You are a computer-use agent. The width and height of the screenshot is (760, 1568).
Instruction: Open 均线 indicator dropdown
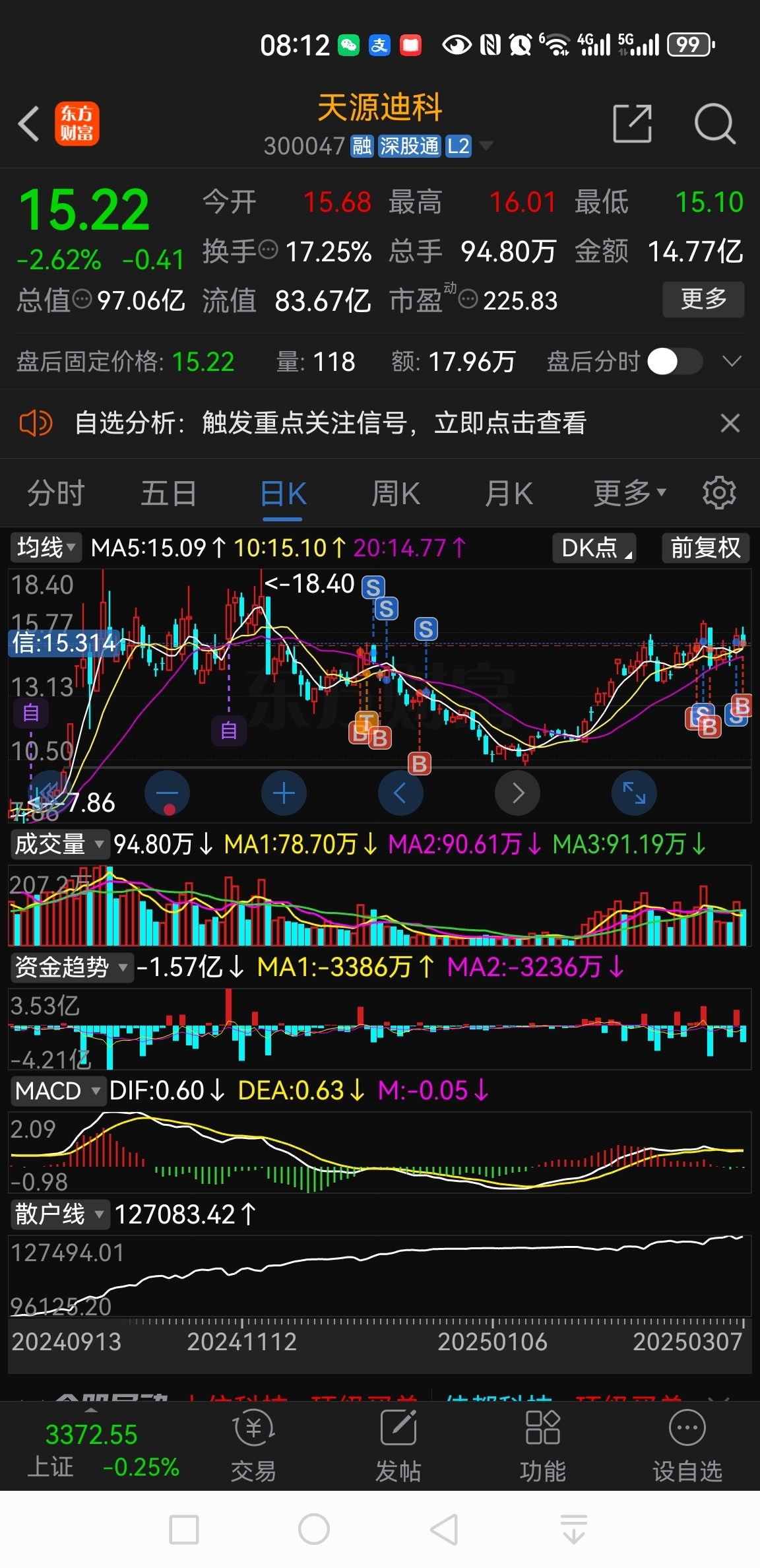(x=46, y=548)
